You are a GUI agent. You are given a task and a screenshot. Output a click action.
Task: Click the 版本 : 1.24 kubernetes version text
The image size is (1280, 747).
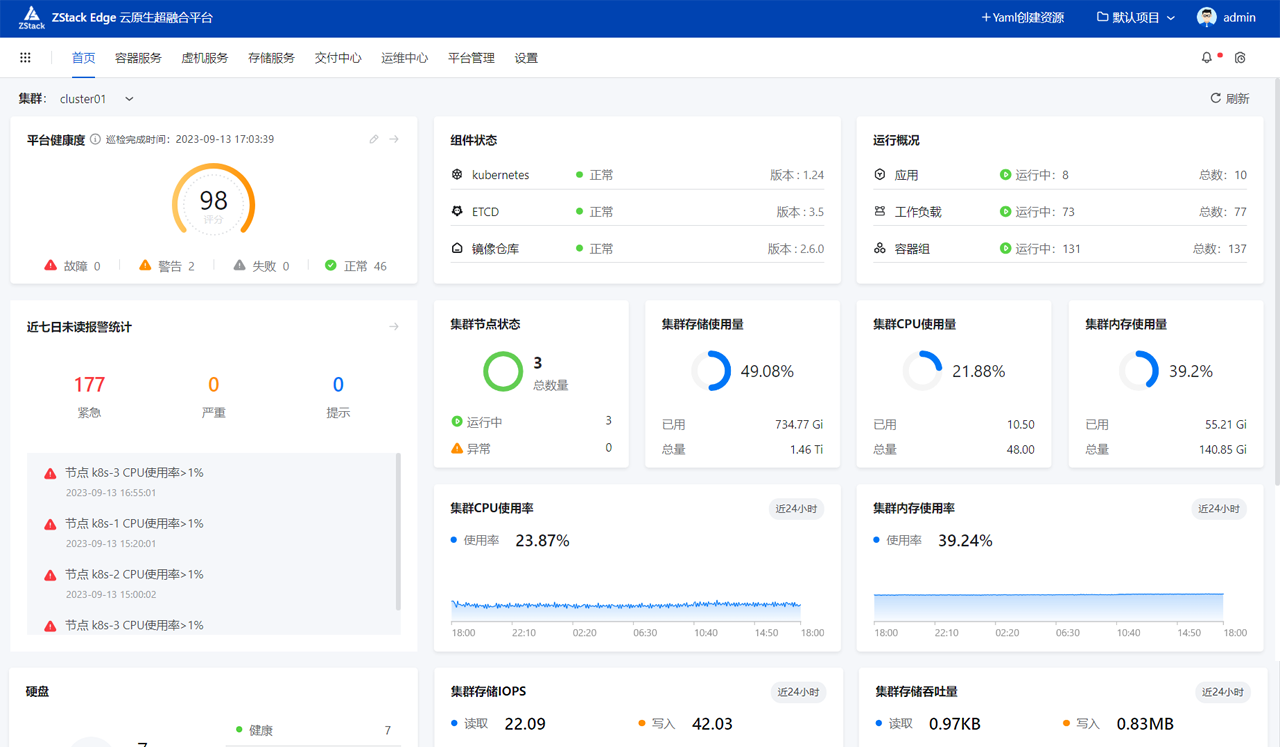coord(797,175)
